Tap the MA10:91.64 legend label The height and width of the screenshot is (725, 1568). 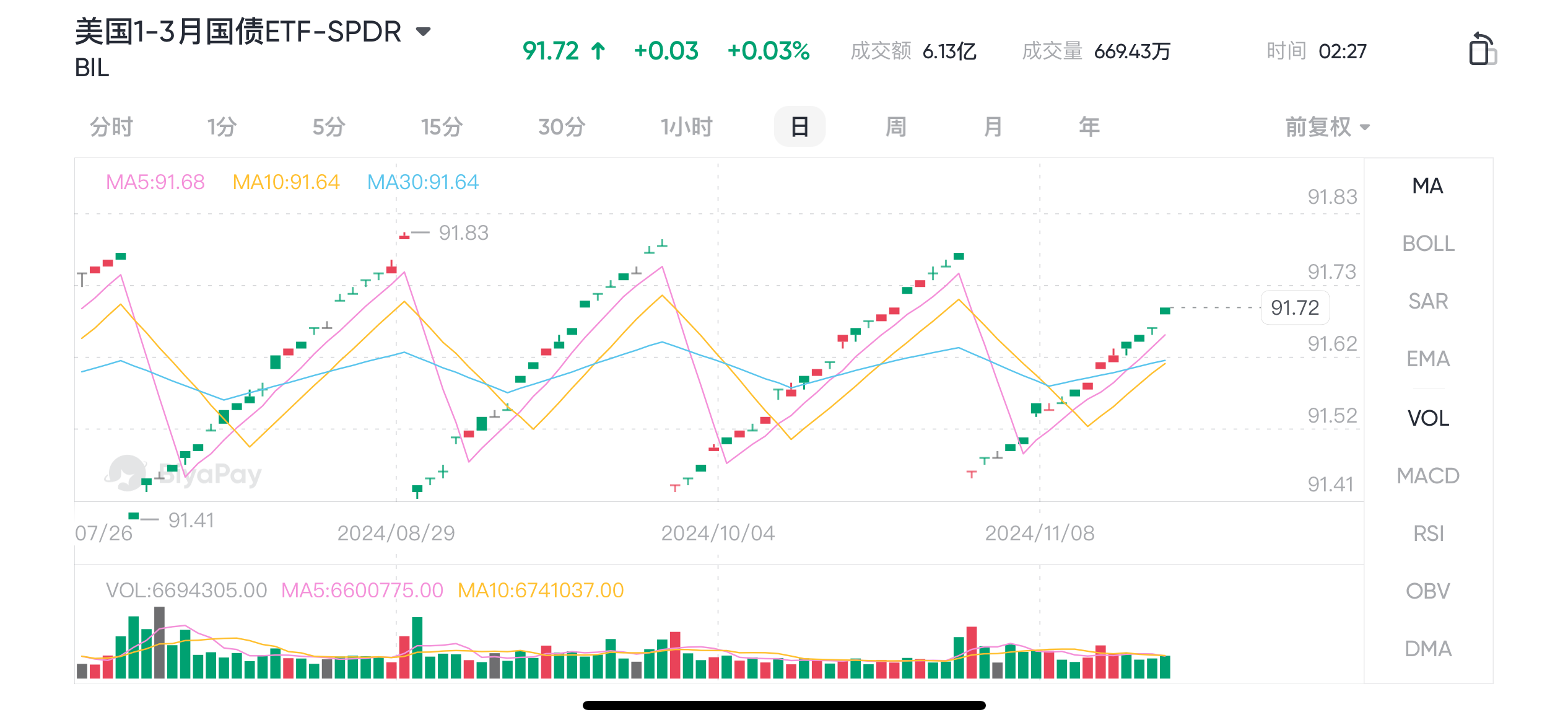[x=286, y=182]
